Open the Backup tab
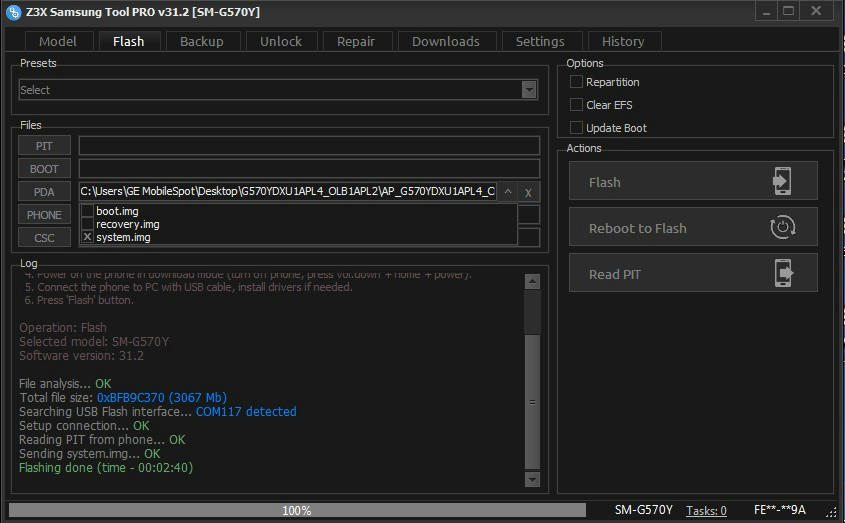Screen dimensions: 845x523 coord(202,42)
